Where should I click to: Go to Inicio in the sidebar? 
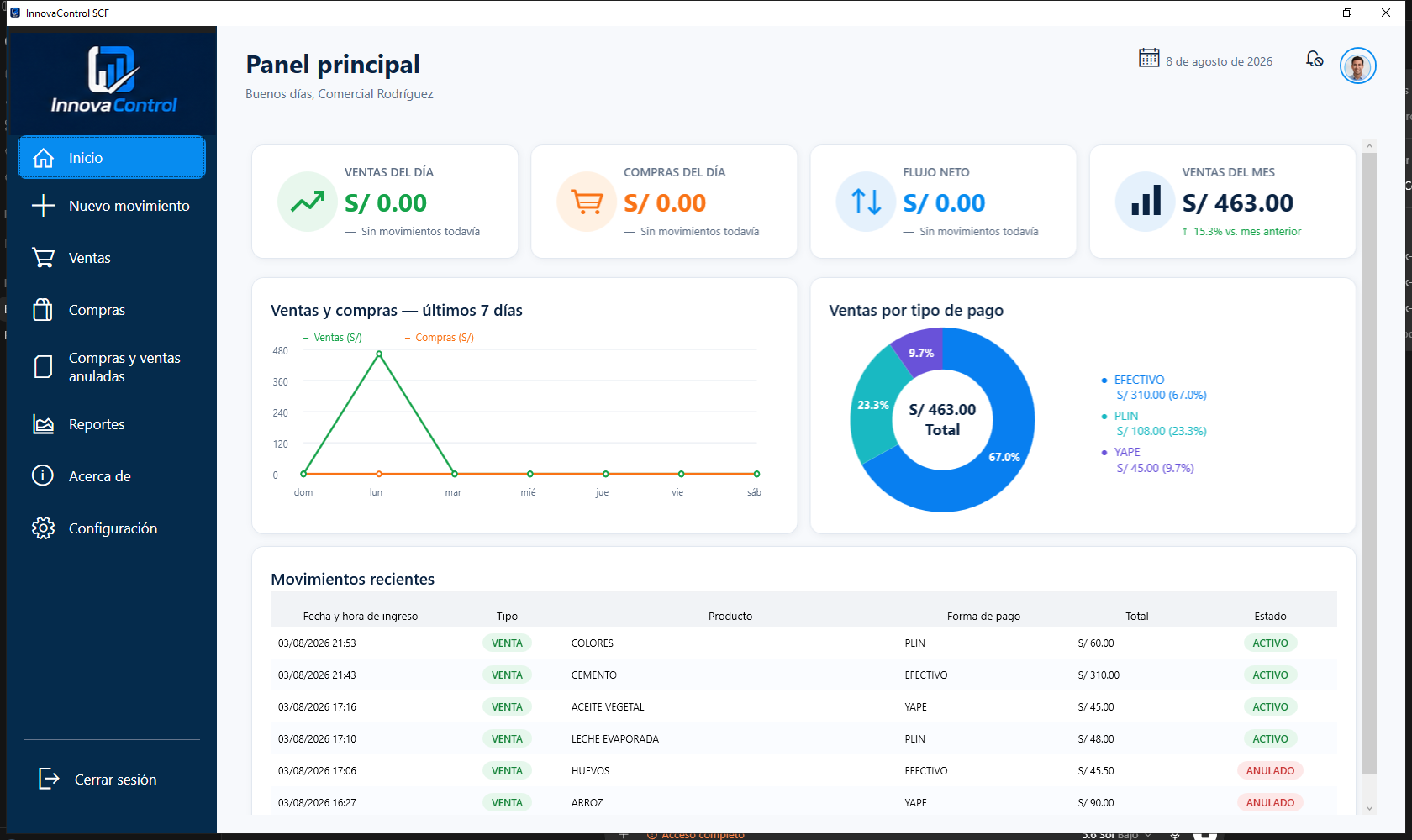tap(112, 158)
